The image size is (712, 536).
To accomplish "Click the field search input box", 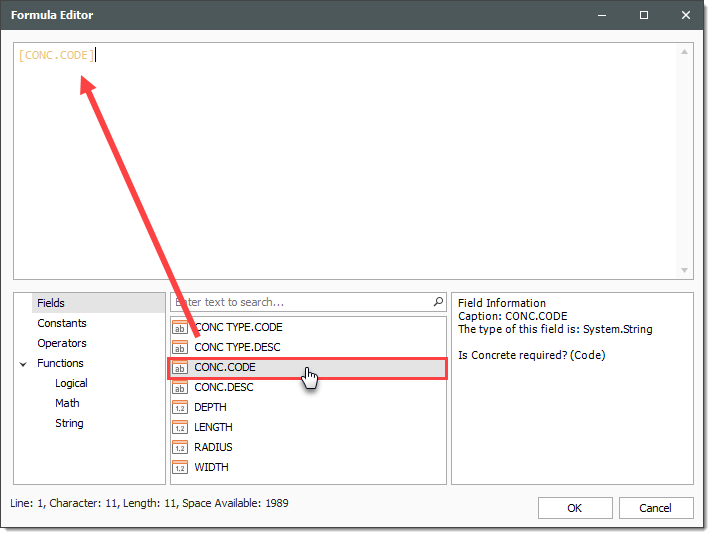I will (x=300, y=302).
